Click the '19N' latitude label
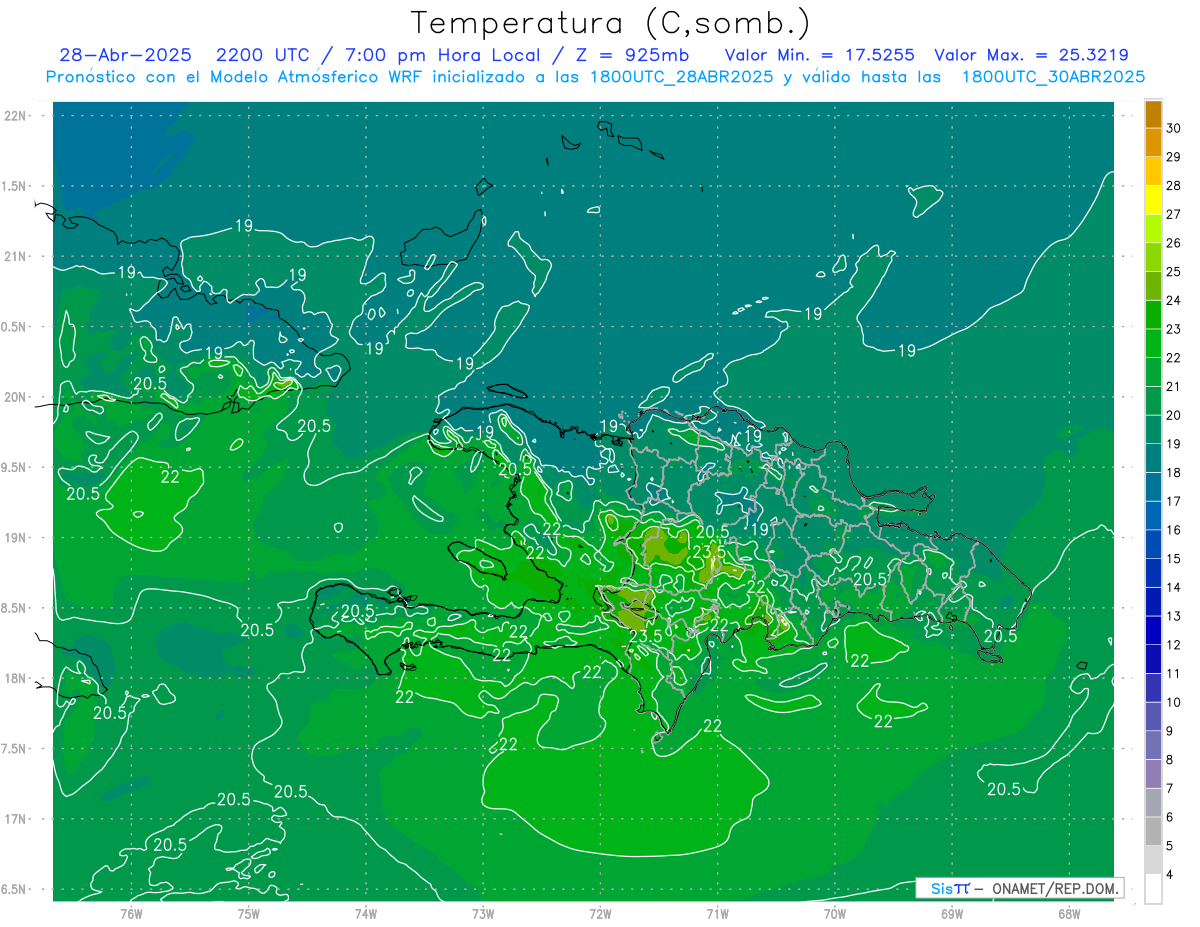 click(16, 538)
